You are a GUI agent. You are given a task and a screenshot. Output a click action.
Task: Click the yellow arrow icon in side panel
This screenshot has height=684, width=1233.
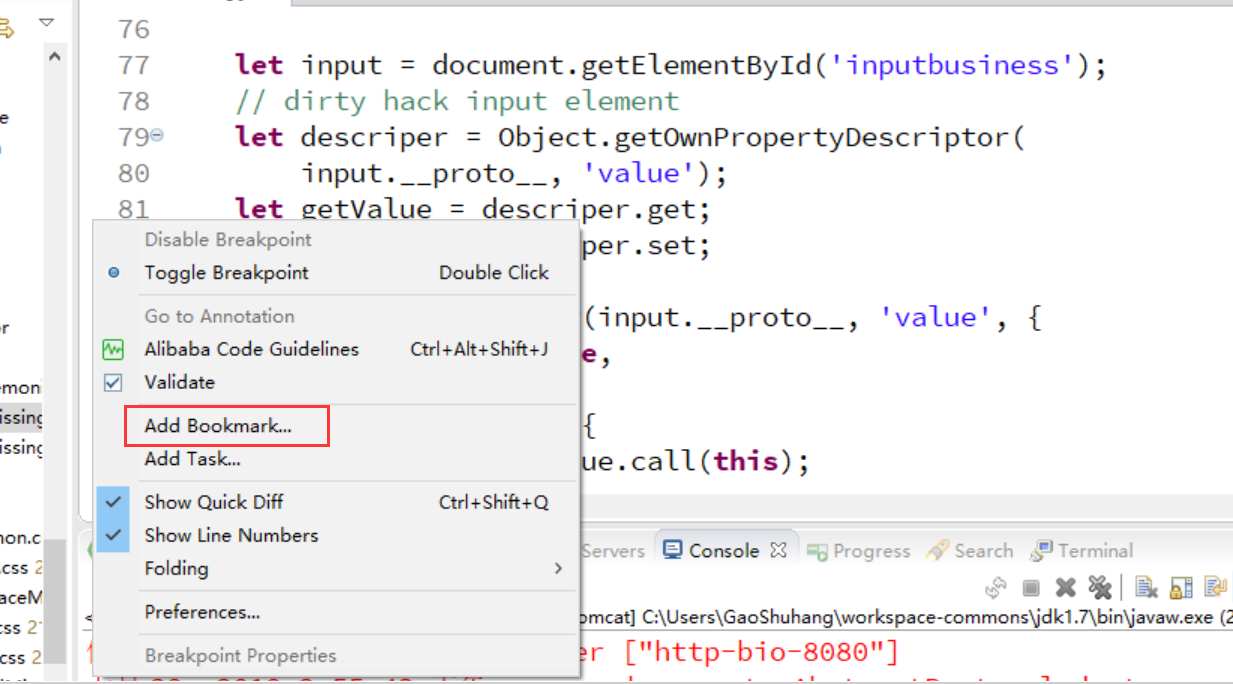[x=6, y=29]
